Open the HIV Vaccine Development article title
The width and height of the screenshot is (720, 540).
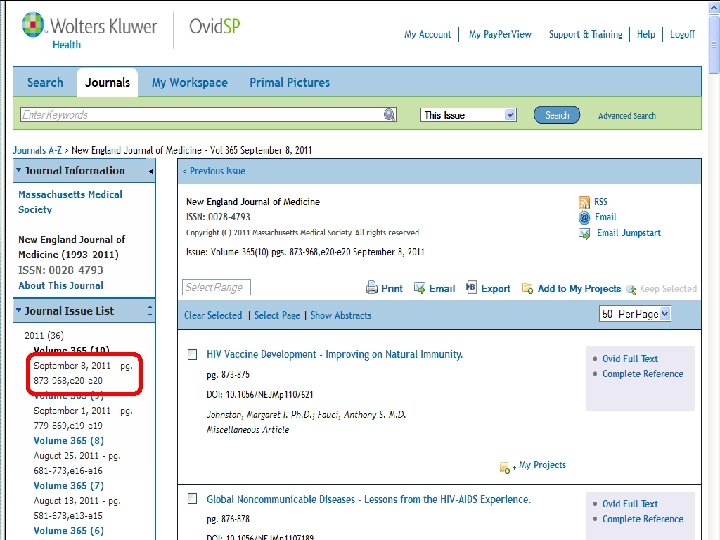click(x=334, y=354)
